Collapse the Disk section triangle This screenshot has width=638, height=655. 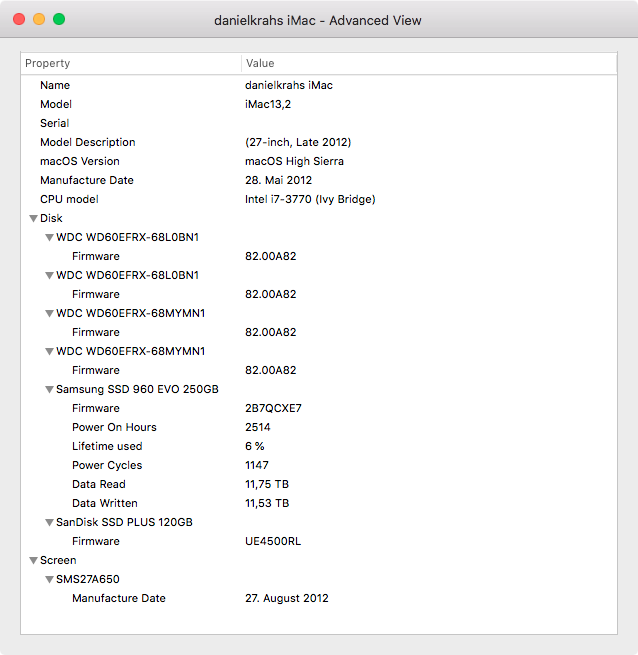tap(34, 218)
